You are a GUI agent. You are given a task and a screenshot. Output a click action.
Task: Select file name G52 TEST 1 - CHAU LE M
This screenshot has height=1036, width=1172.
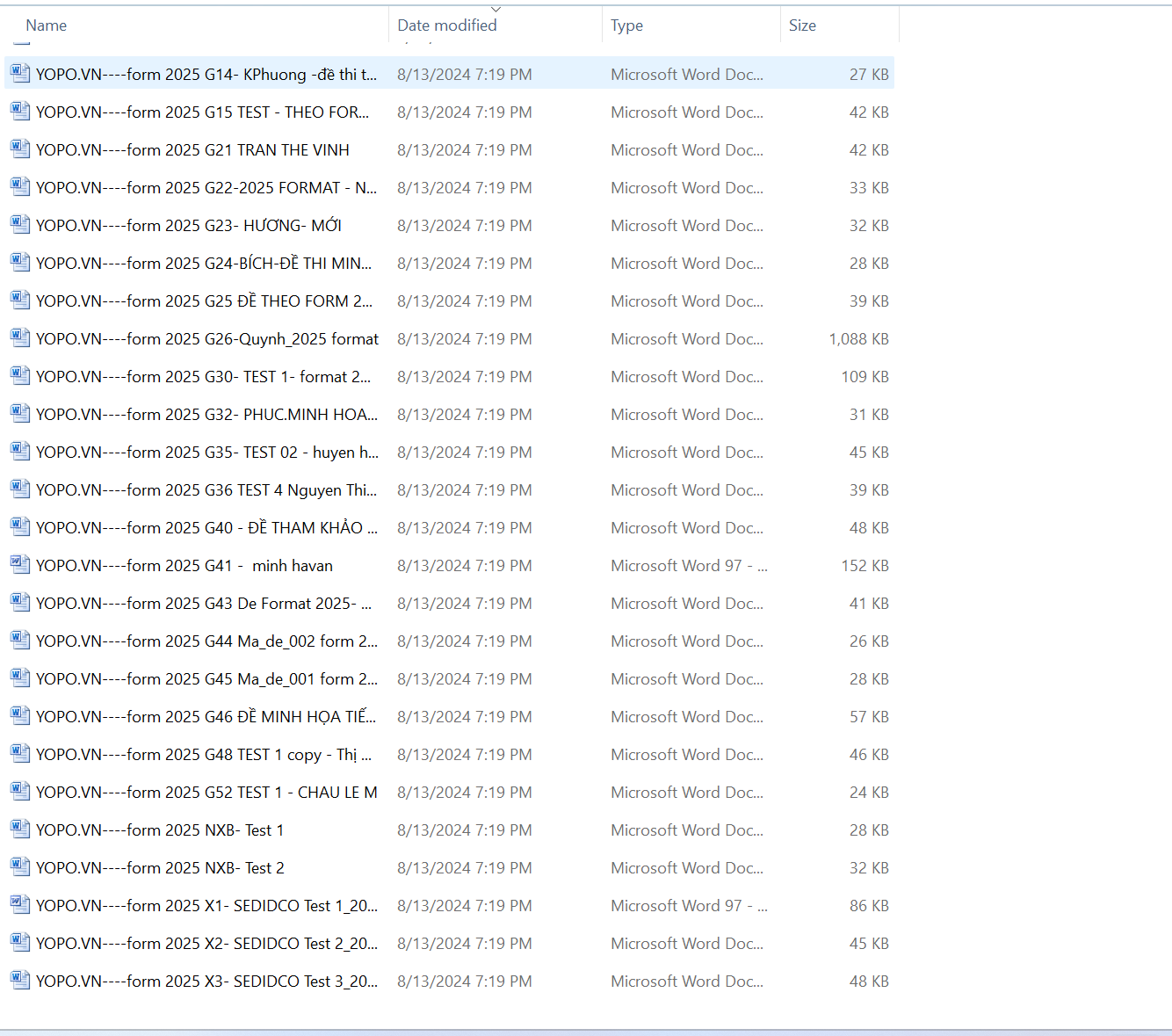click(207, 793)
